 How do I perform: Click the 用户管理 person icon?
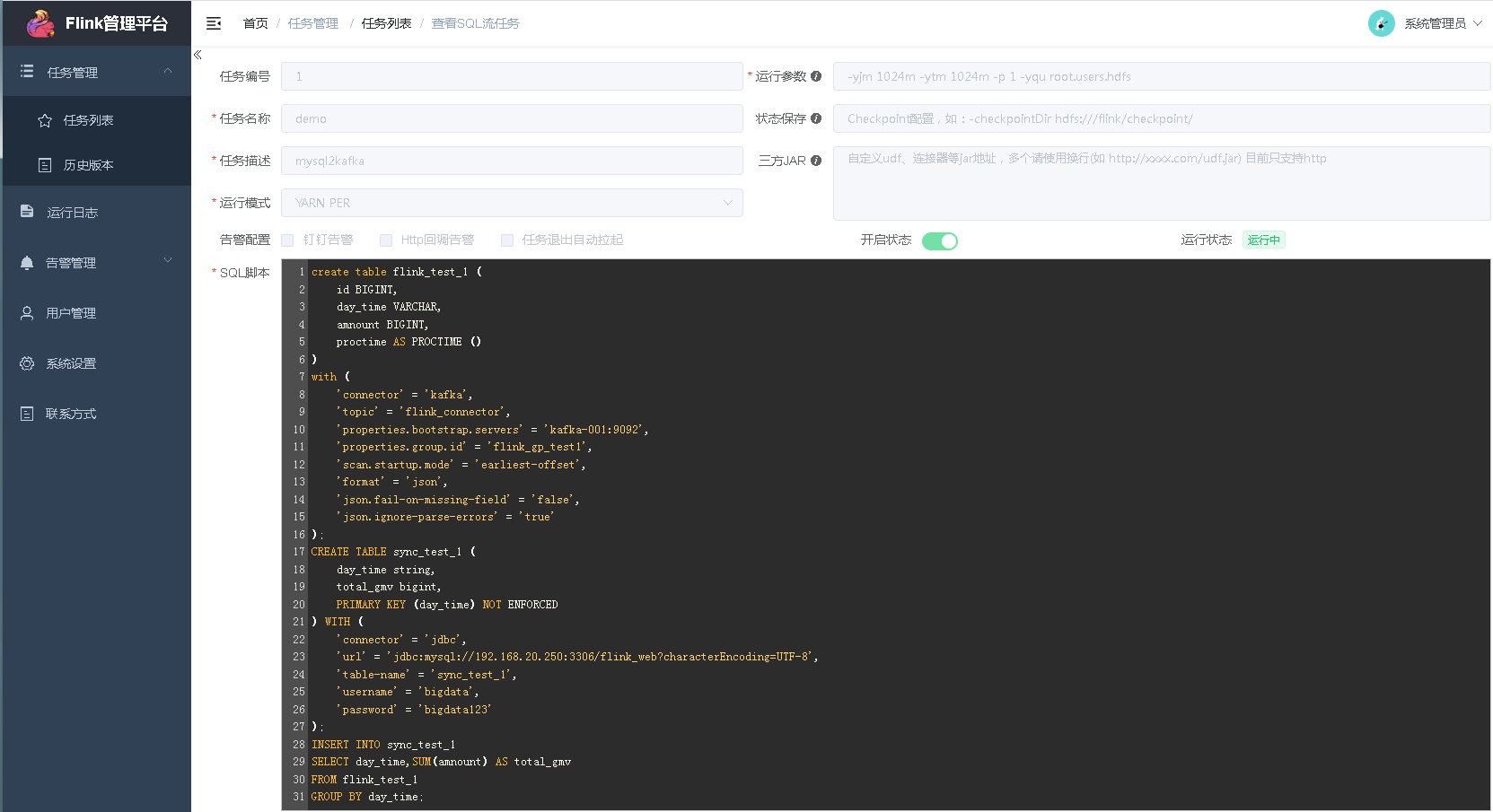click(27, 312)
